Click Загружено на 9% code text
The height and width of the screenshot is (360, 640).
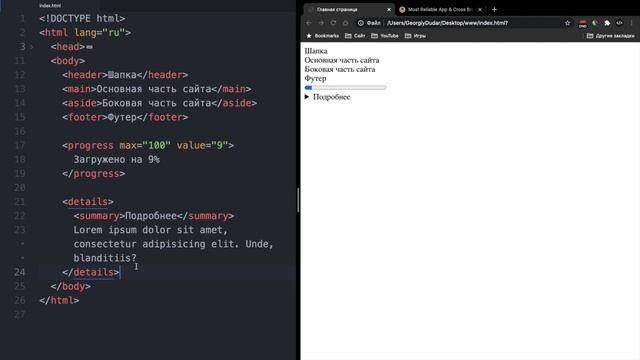(x=116, y=159)
